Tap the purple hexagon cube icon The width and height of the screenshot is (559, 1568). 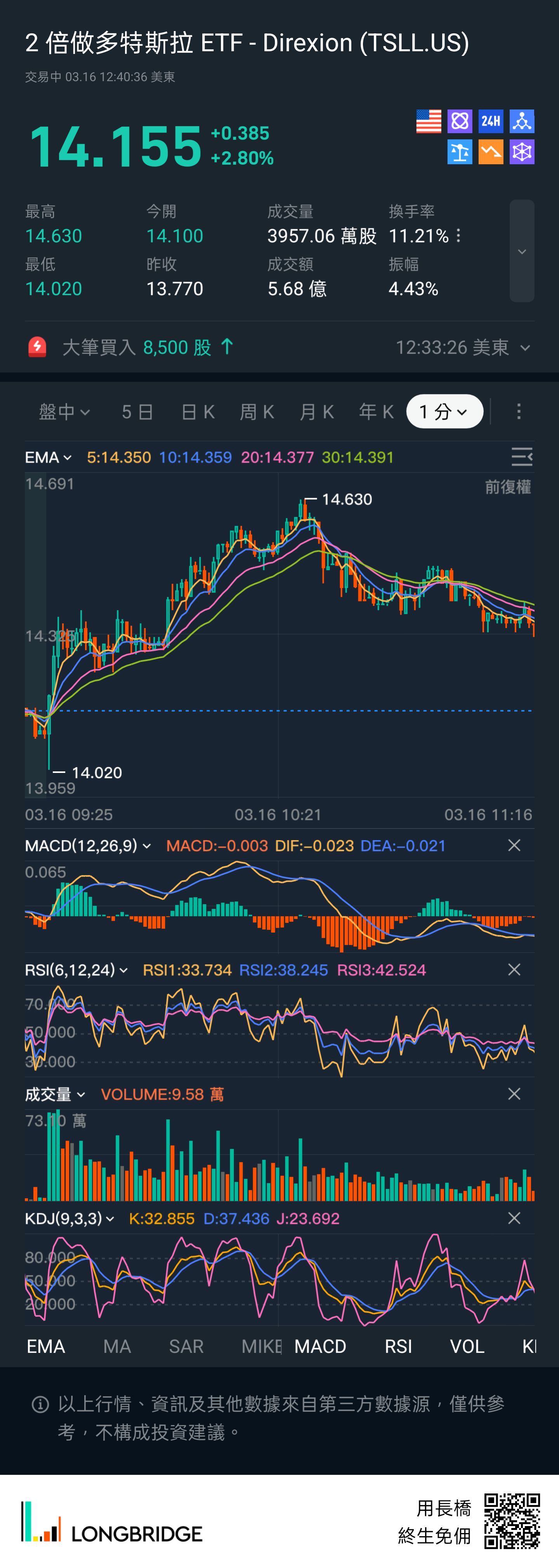click(522, 152)
